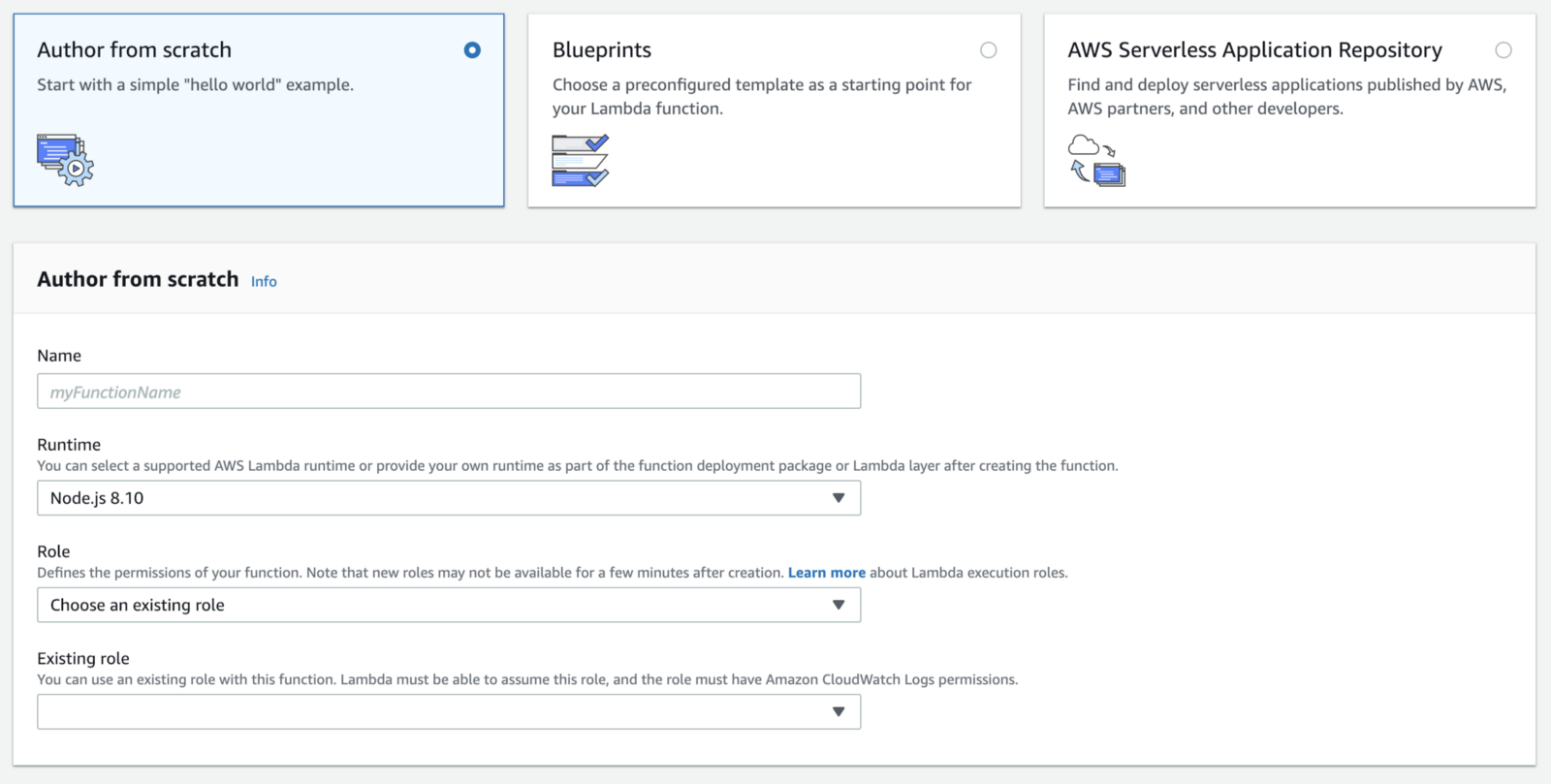Image resolution: width=1551 pixels, height=784 pixels.
Task: Choose AWS Serverless Application Repository radio option
Action: (1503, 50)
